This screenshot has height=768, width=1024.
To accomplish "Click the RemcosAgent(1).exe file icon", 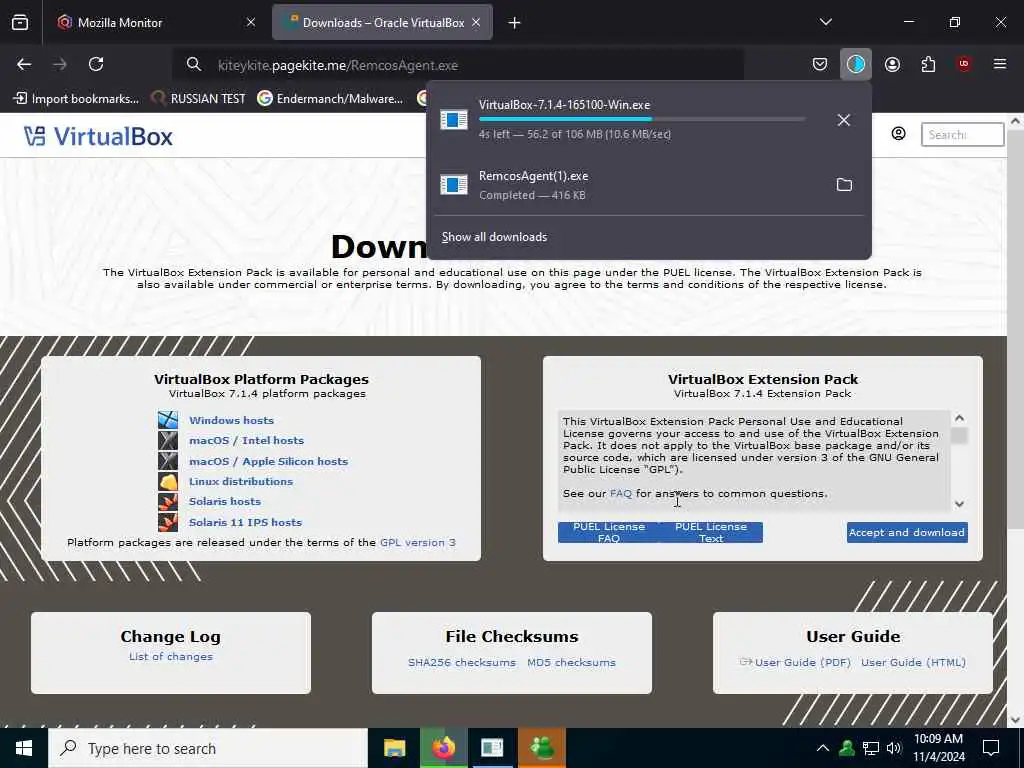I will [454, 185].
